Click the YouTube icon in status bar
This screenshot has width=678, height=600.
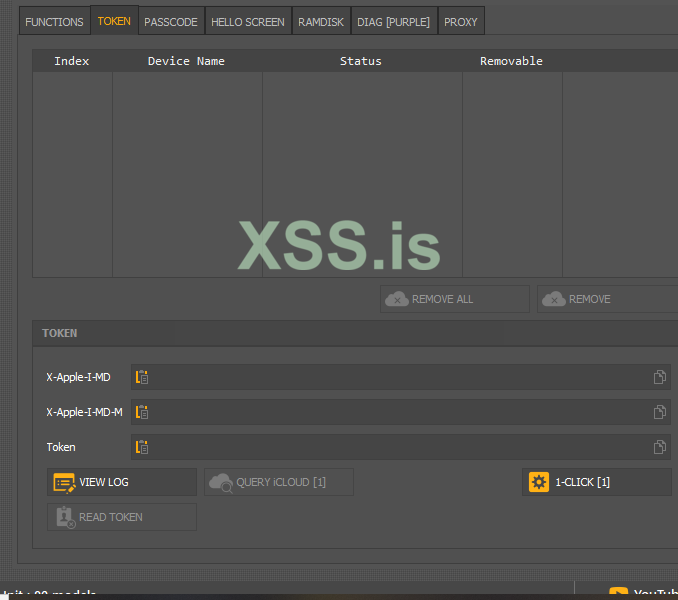point(618,591)
